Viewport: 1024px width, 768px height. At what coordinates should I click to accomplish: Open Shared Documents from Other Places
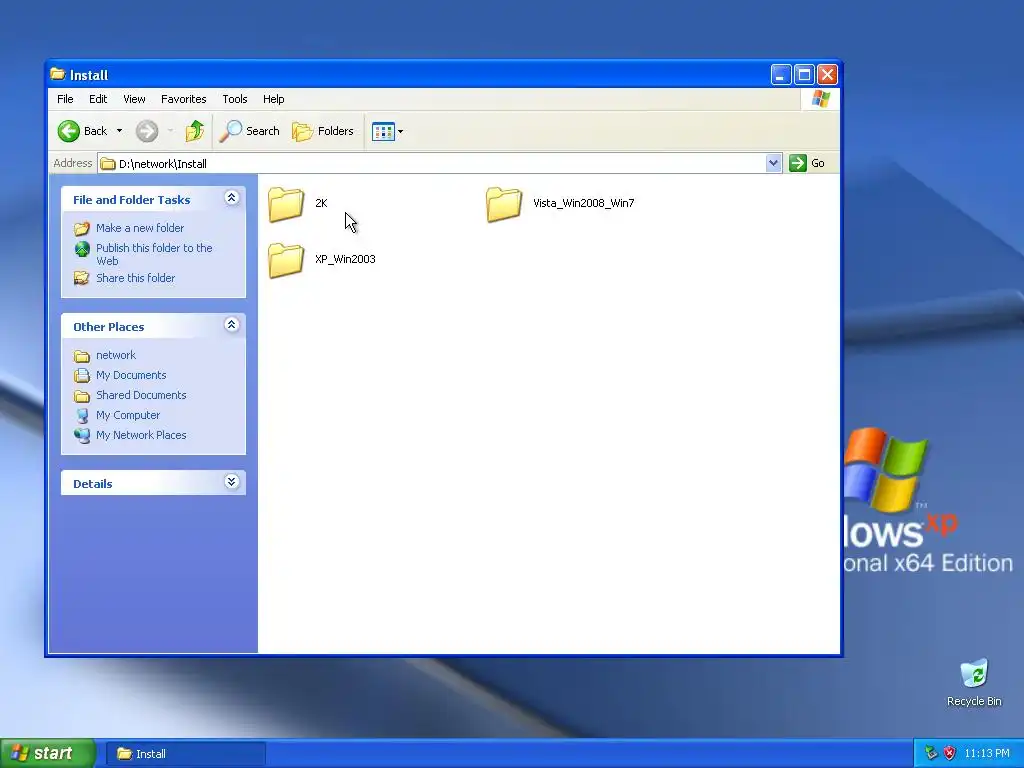point(141,395)
